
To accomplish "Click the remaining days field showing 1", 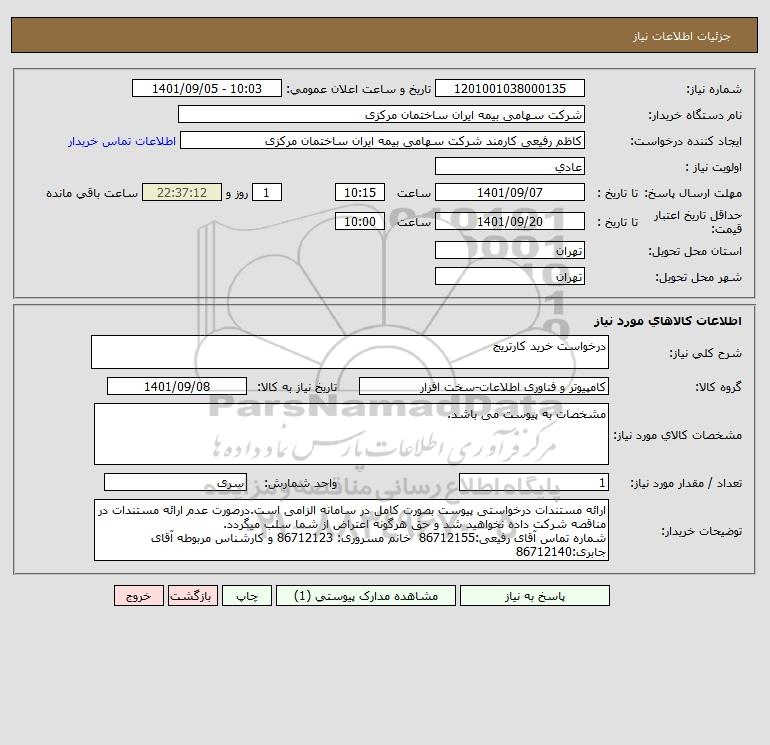I will [267, 193].
